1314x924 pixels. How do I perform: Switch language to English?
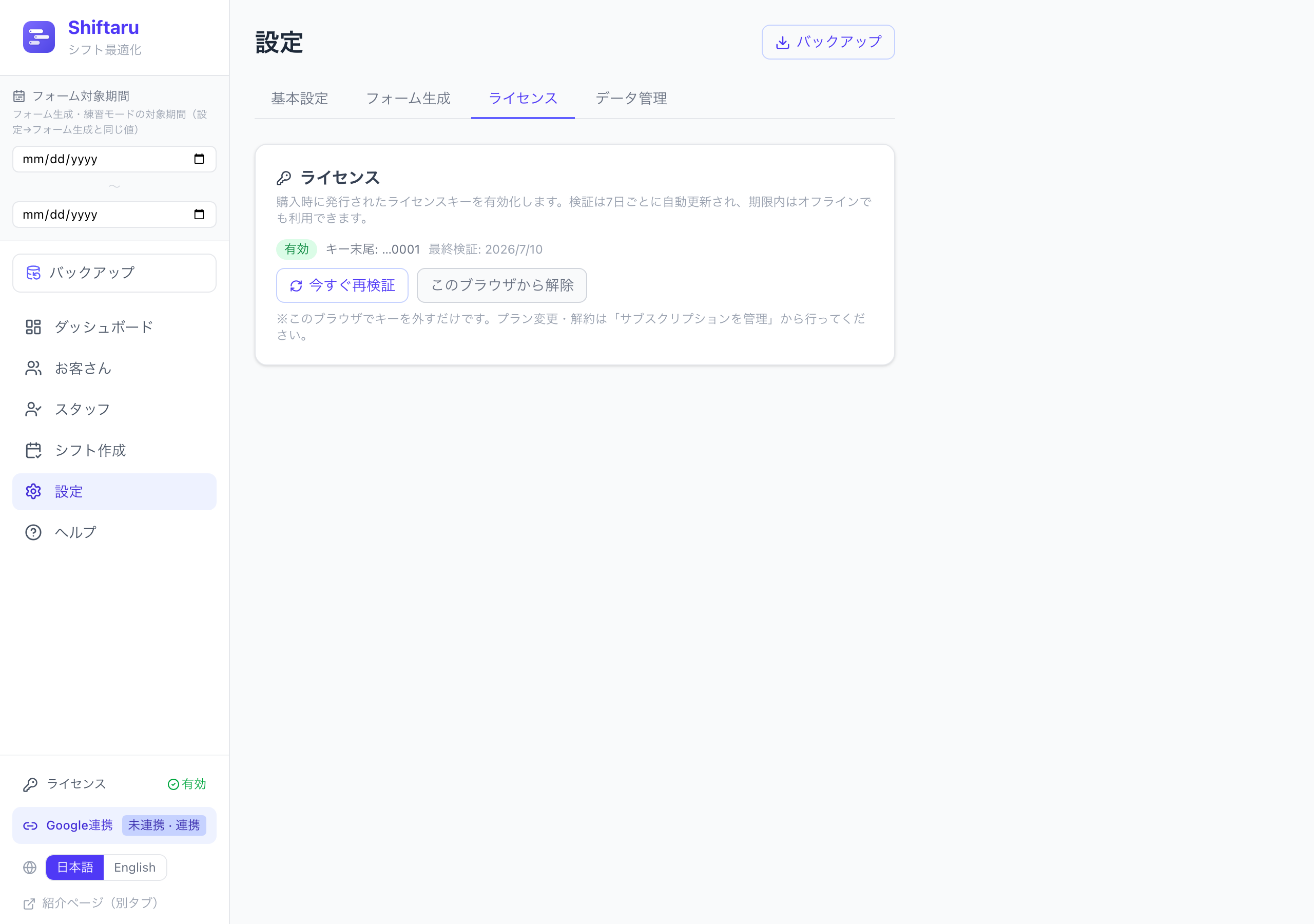click(134, 868)
